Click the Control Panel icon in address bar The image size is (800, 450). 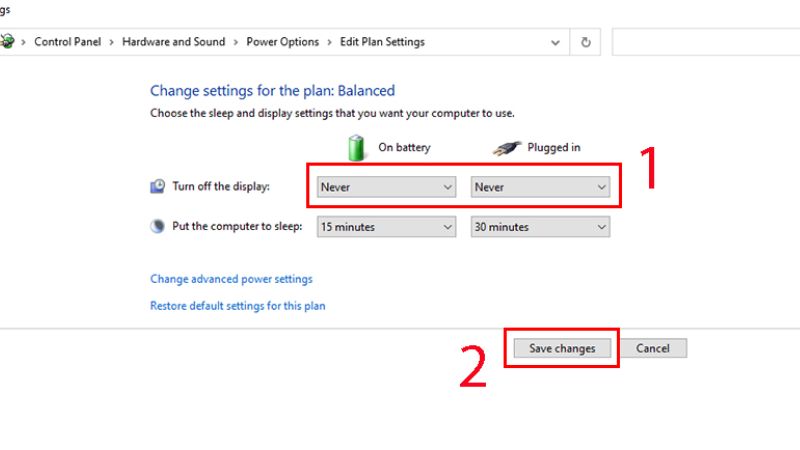8,42
